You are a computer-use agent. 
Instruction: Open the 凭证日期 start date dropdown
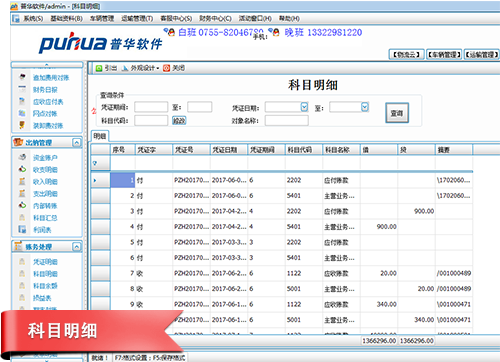click(x=304, y=107)
